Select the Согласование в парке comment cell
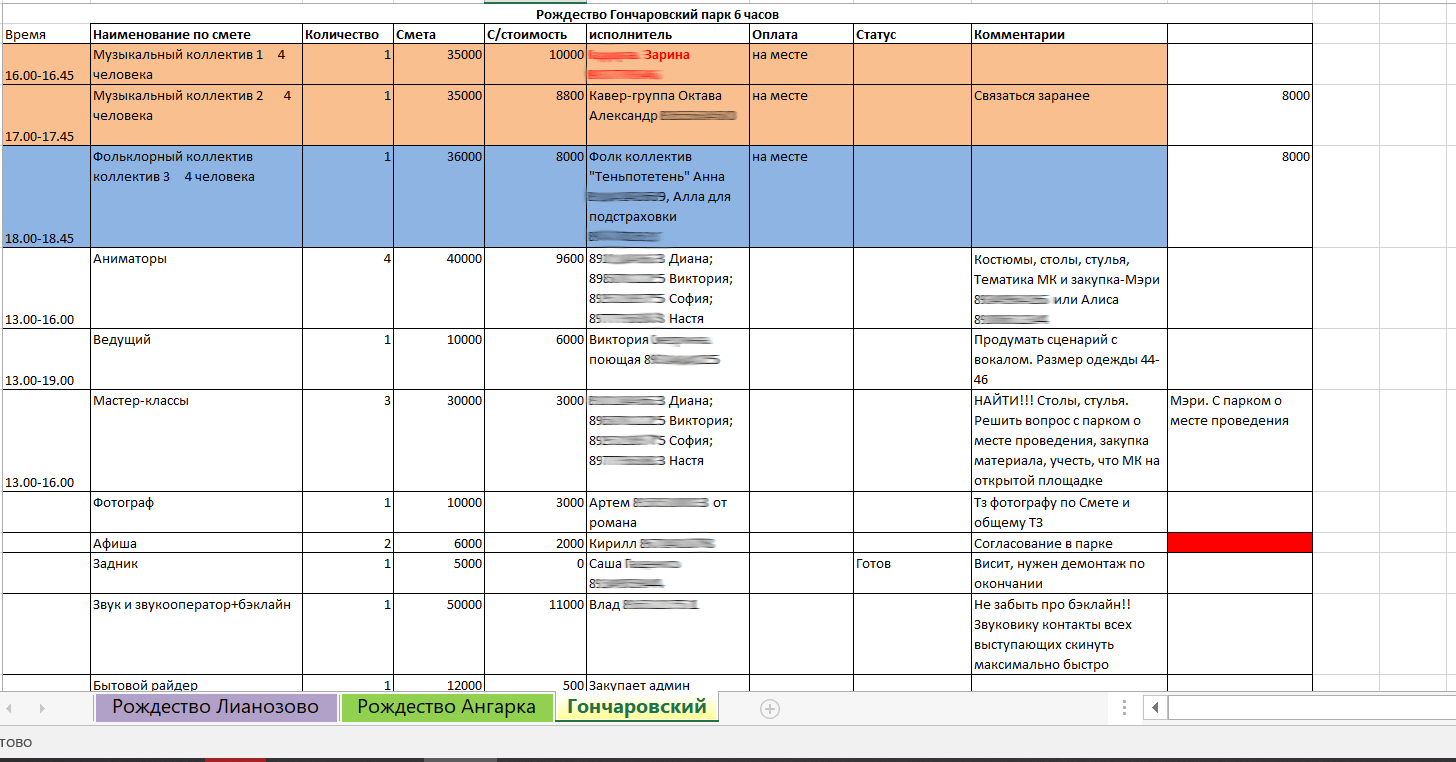This screenshot has height=762, width=1456. pos(1068,543)
